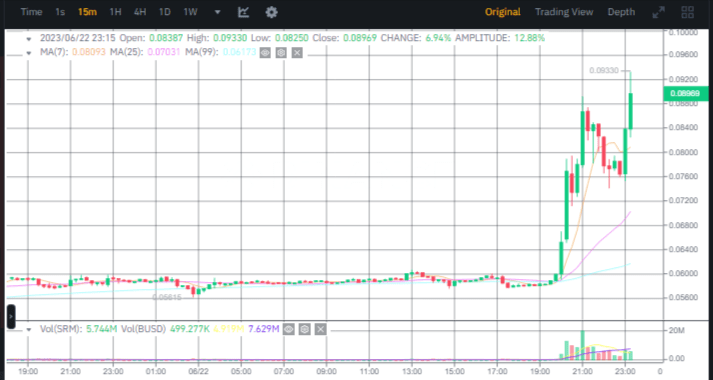The image size is (713, 380).
Task: Click the Vol(BUSD) value 499.277K
Action: (x=190, y=329)
